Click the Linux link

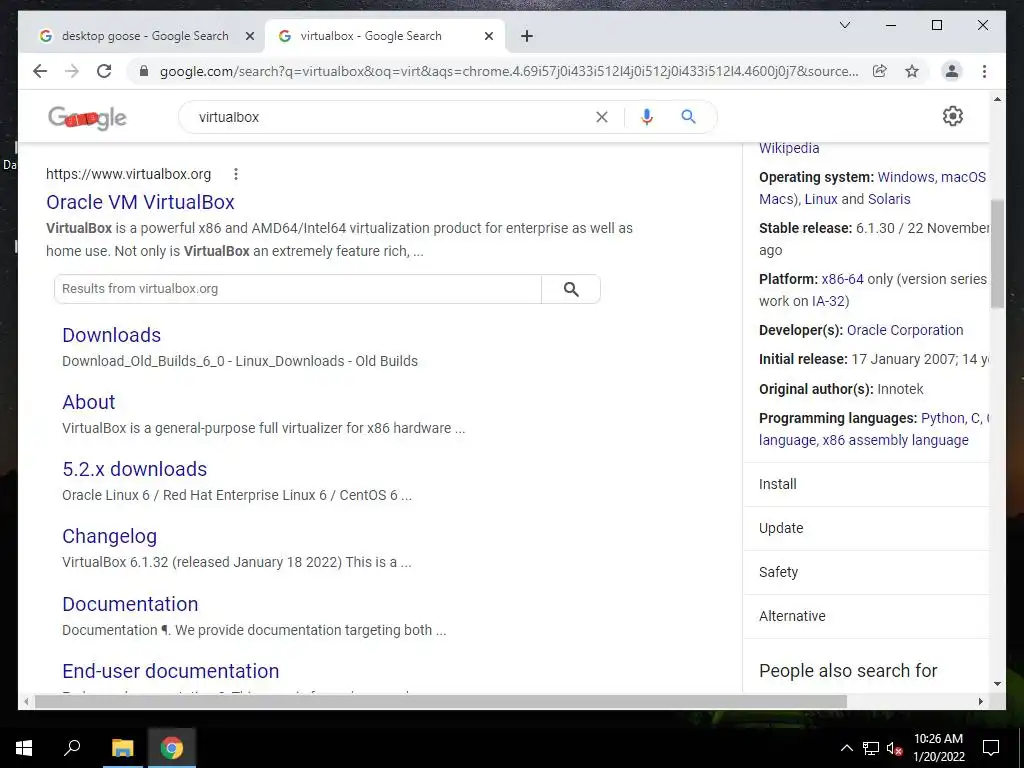pyautogui.click(x=821, y=199)
